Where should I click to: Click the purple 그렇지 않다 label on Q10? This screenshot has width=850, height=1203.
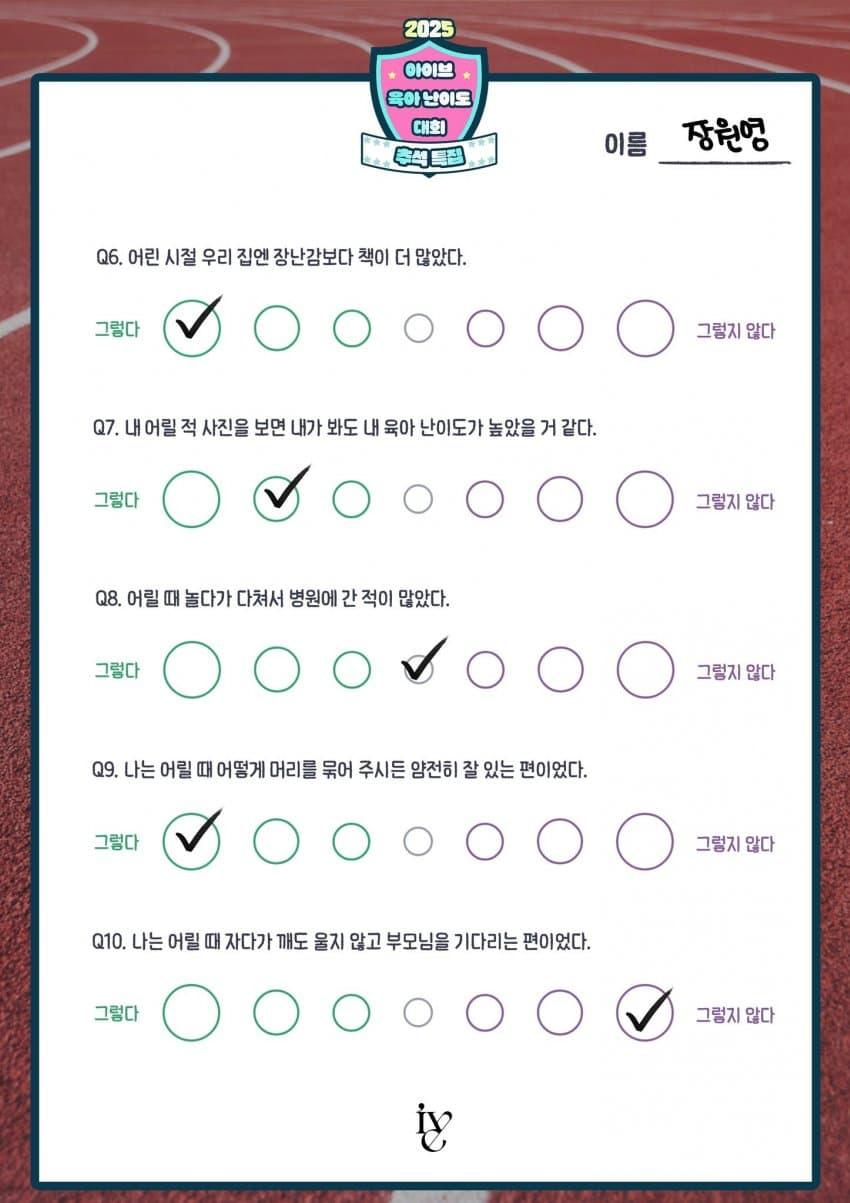coord(735,1015)
